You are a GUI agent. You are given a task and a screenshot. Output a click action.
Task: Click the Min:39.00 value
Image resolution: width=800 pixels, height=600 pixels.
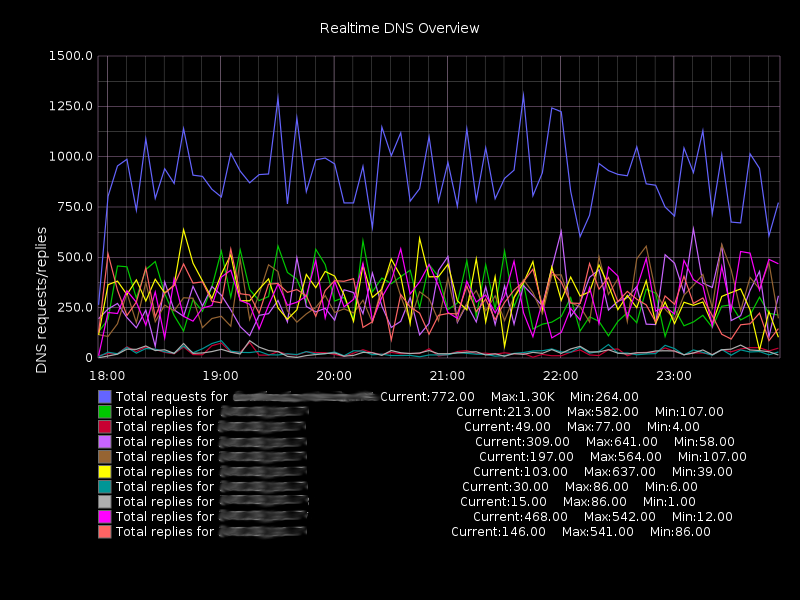point(702,471)
